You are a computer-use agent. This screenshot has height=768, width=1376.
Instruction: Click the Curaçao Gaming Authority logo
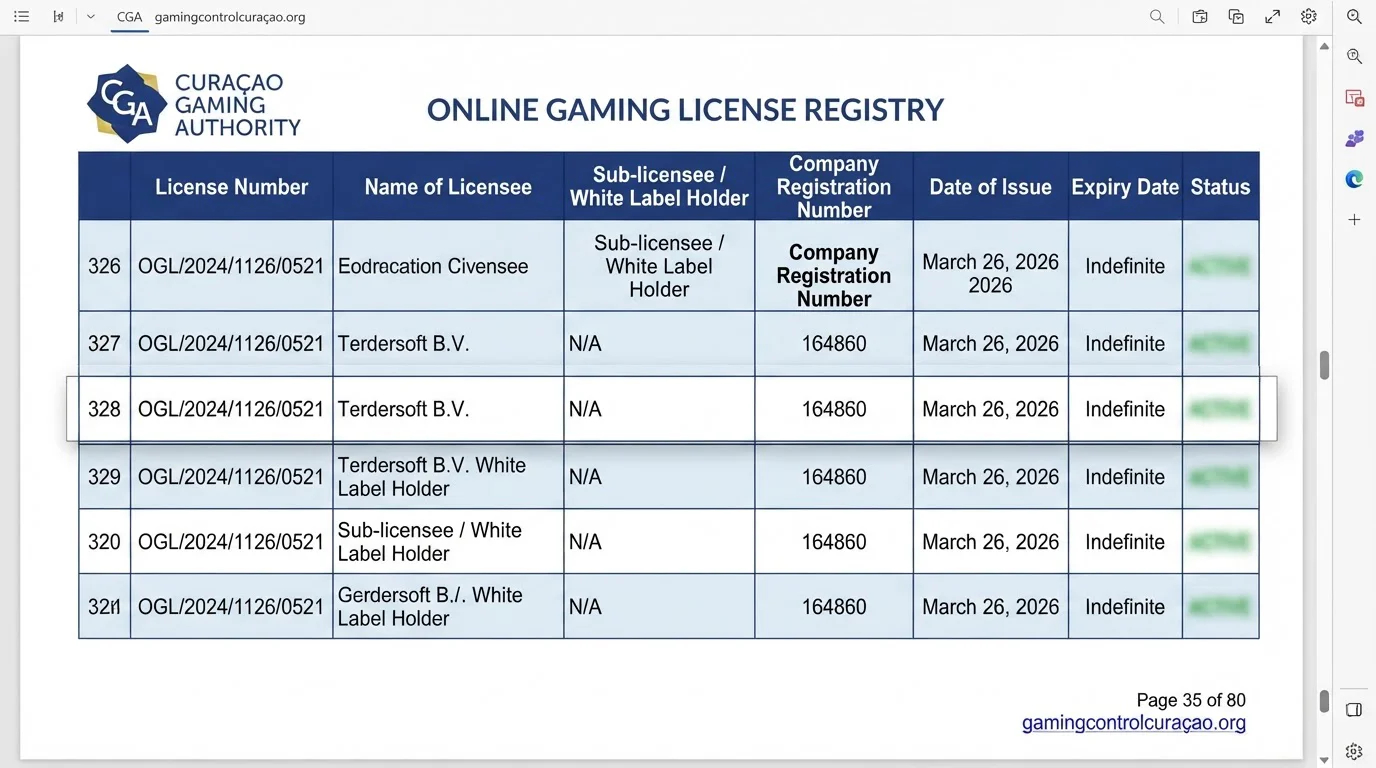click(193, 104)
